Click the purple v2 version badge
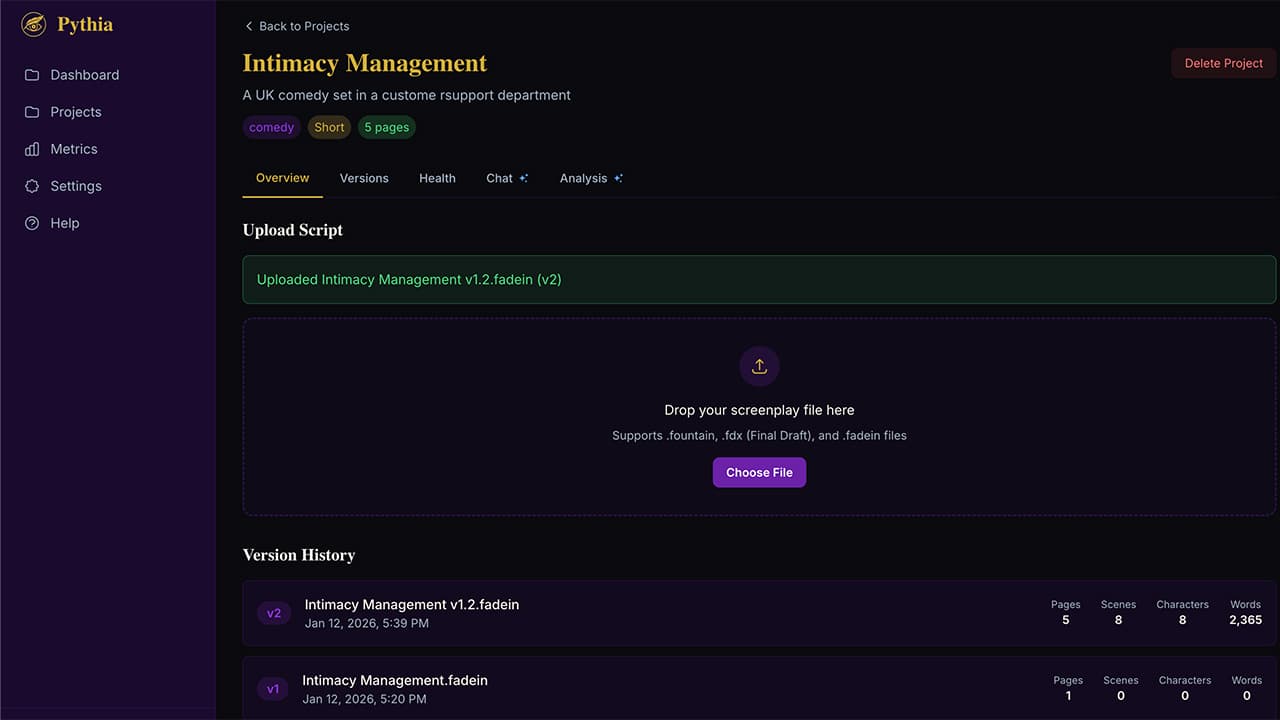 tap(274, 613)
